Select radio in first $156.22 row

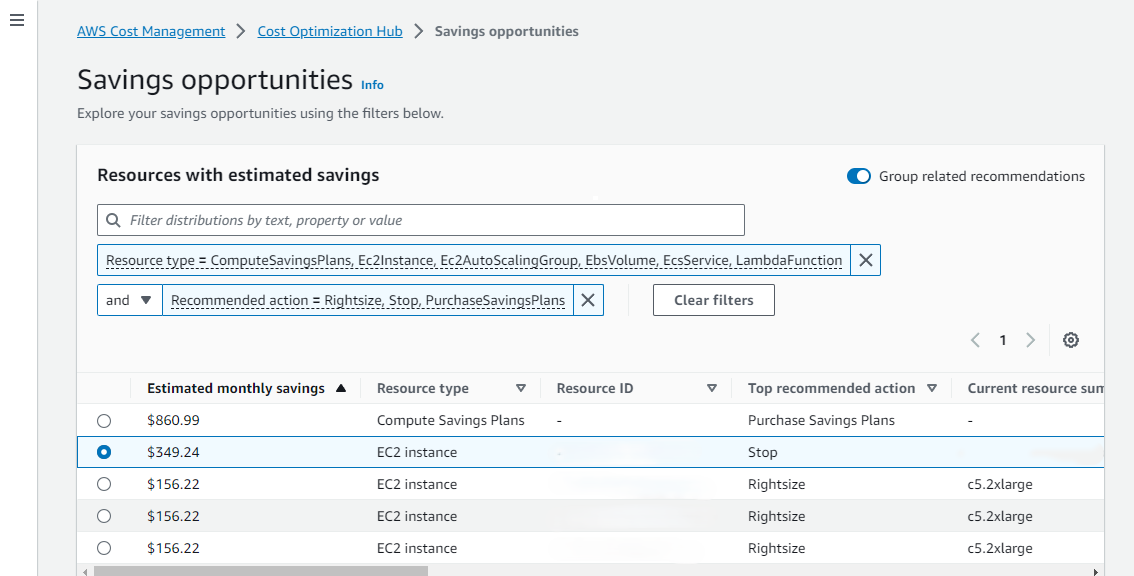pyautogui.click(x=104, y=484)
